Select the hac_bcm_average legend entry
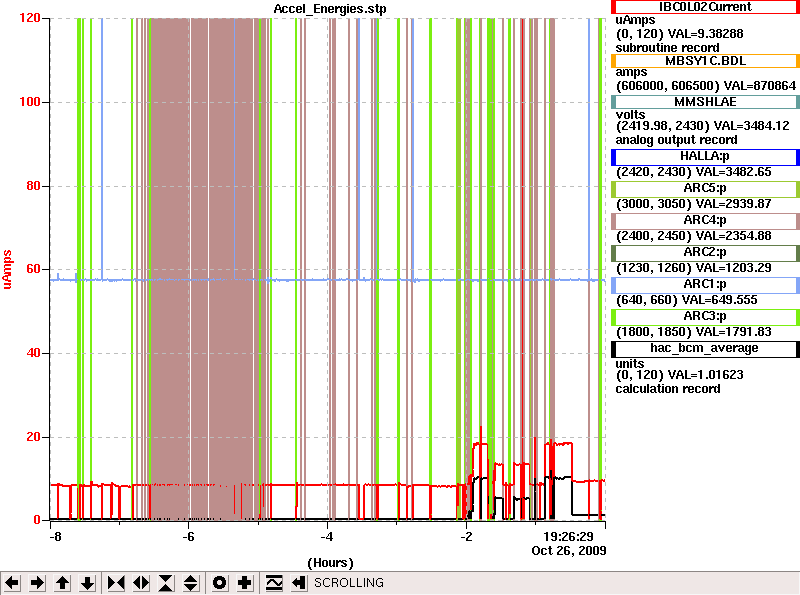Screen dimensions: 800x595 point(705,349)
